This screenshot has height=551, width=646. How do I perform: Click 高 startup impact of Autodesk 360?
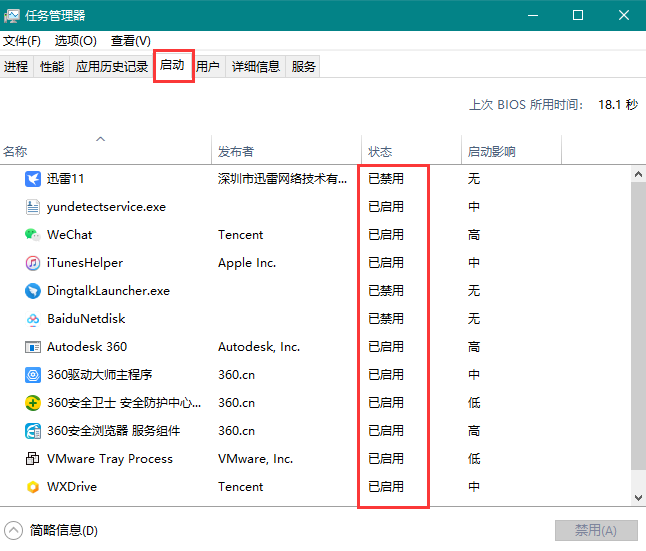(474, 347)
